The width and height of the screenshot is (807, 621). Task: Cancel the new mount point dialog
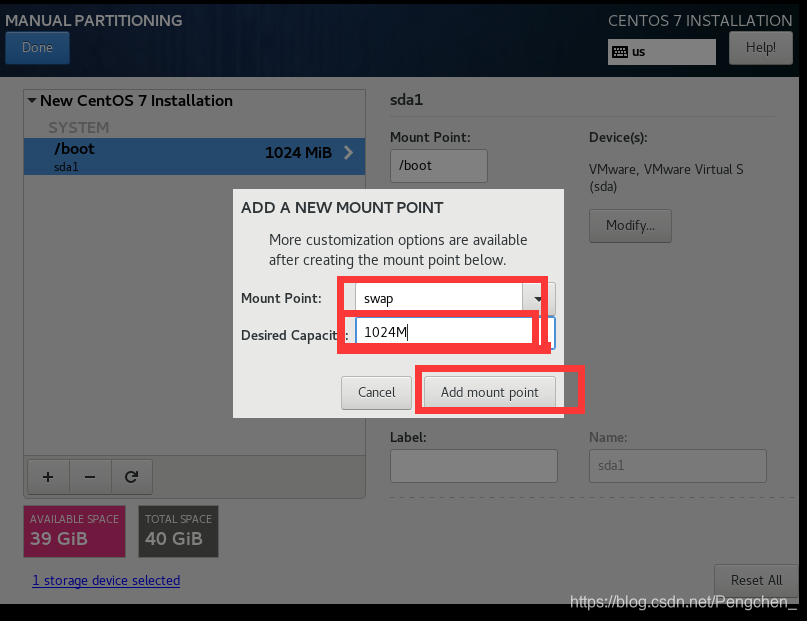point(376,393)
